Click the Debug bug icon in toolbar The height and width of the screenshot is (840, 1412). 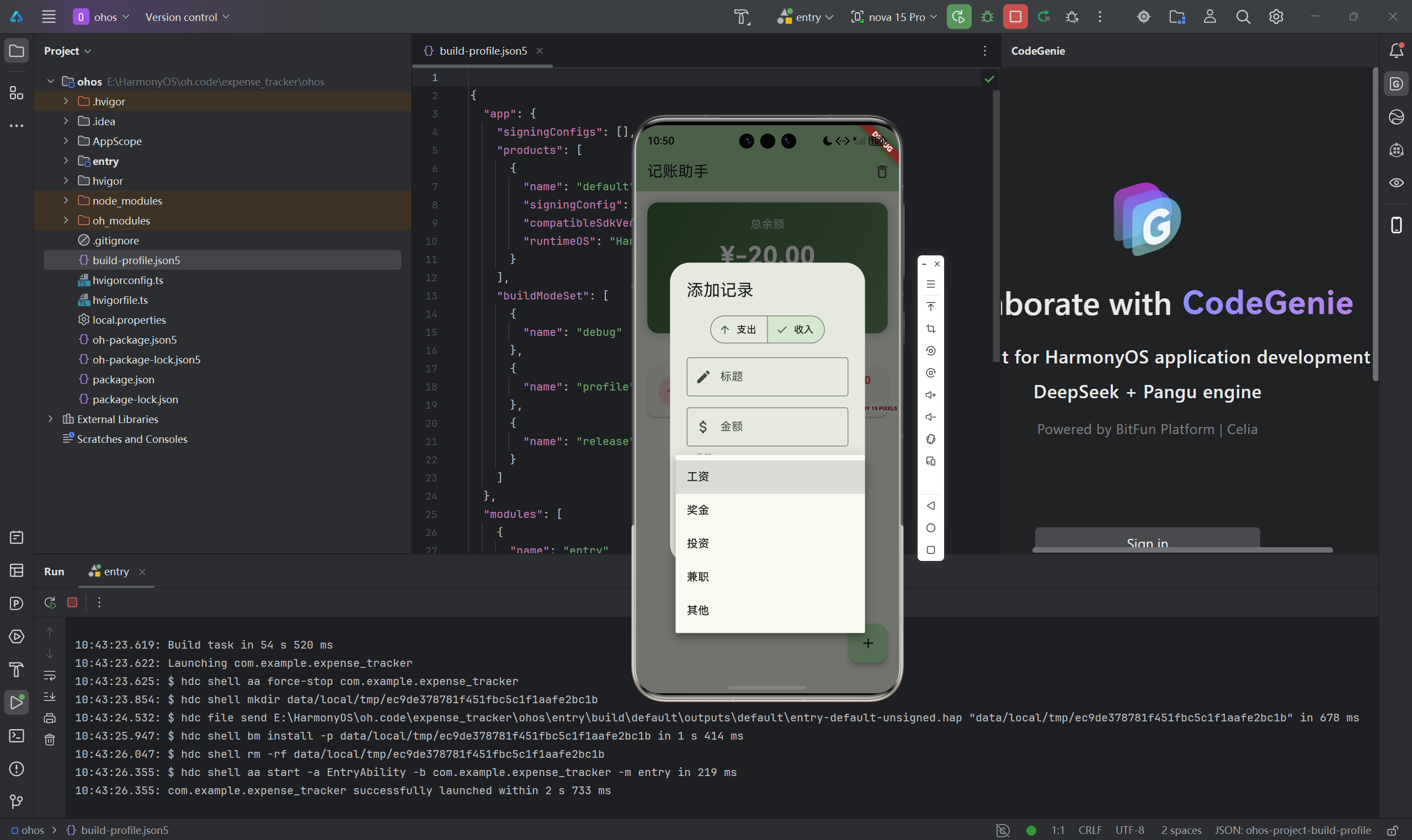[987, 17]
